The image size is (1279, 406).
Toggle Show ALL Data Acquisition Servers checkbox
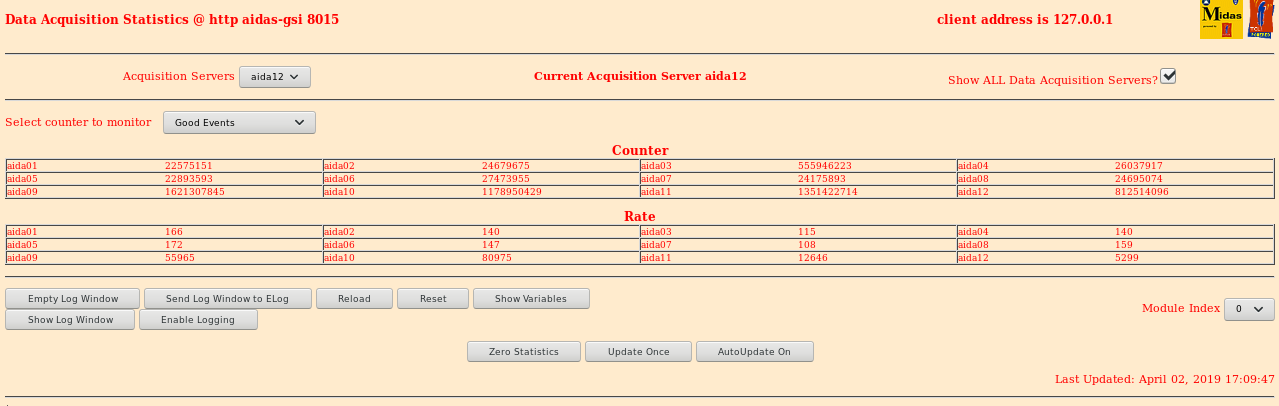1167,76
